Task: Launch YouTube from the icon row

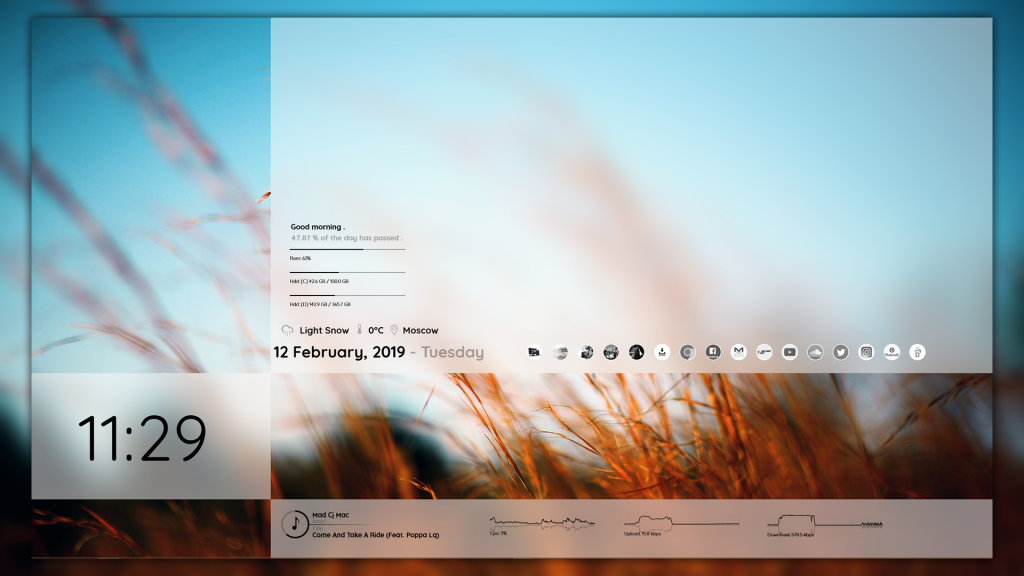Action: pos(790,352)
